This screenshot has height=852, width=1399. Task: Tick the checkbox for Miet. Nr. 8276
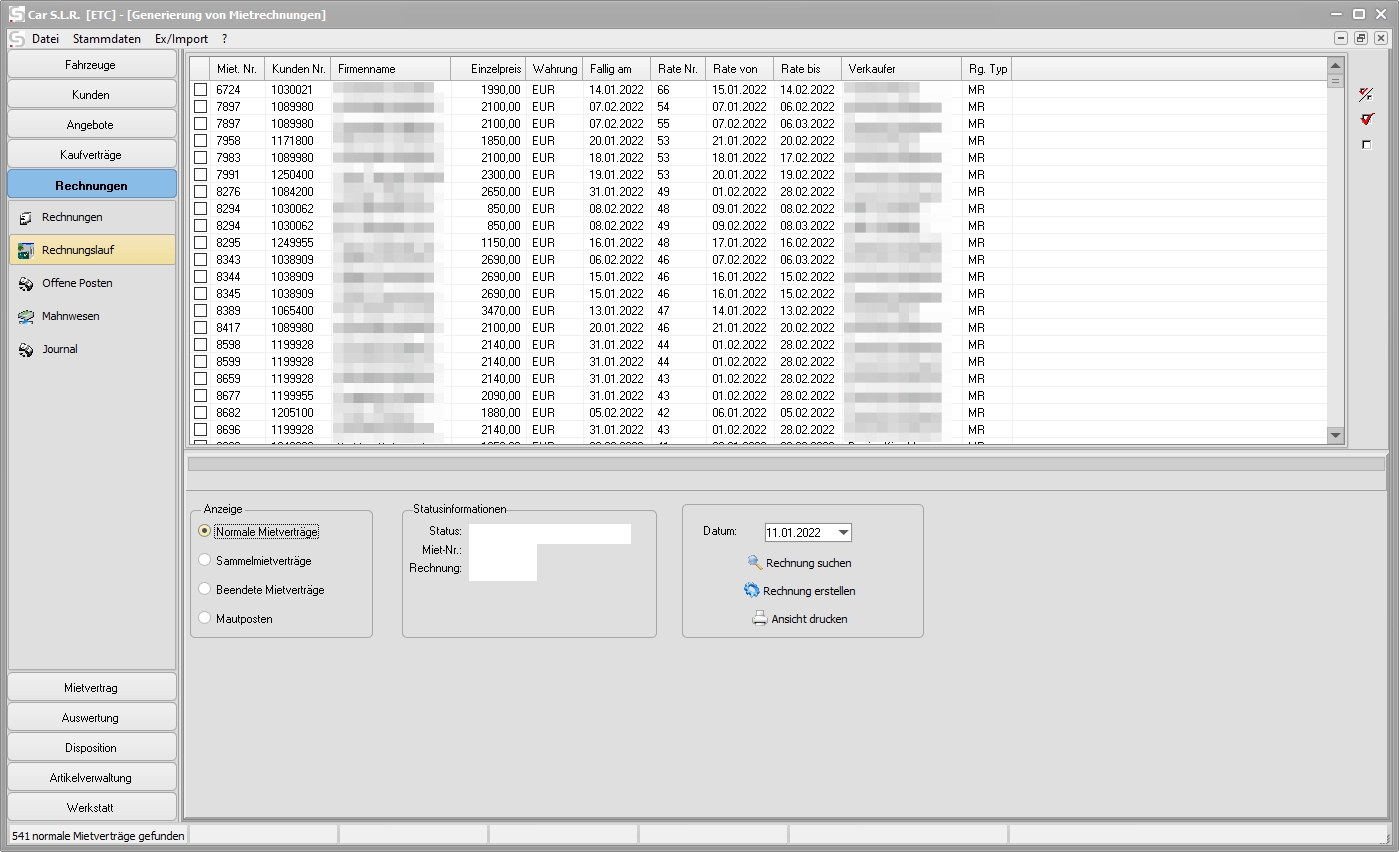pyautogui.click(x=200, y=192)
